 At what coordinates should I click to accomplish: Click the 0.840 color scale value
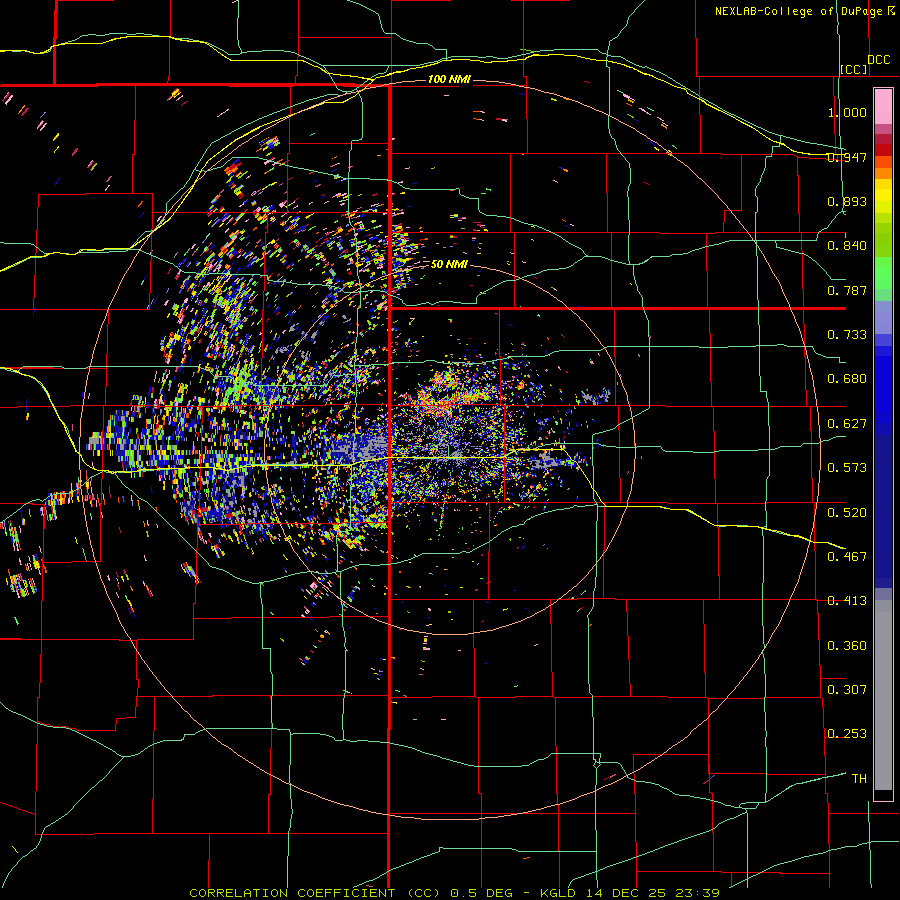(847, 246)
